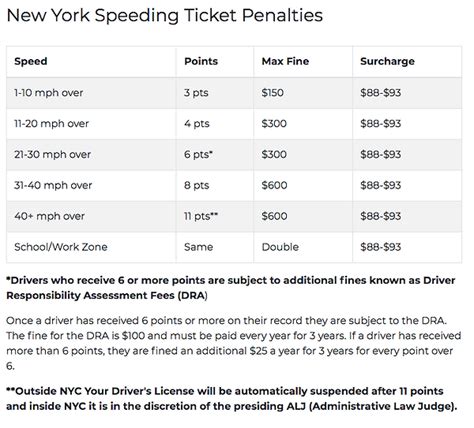474x428 pixels.
Task: Click the Surcharge column header
Action: pyautogui.click(x=387, y=61)
